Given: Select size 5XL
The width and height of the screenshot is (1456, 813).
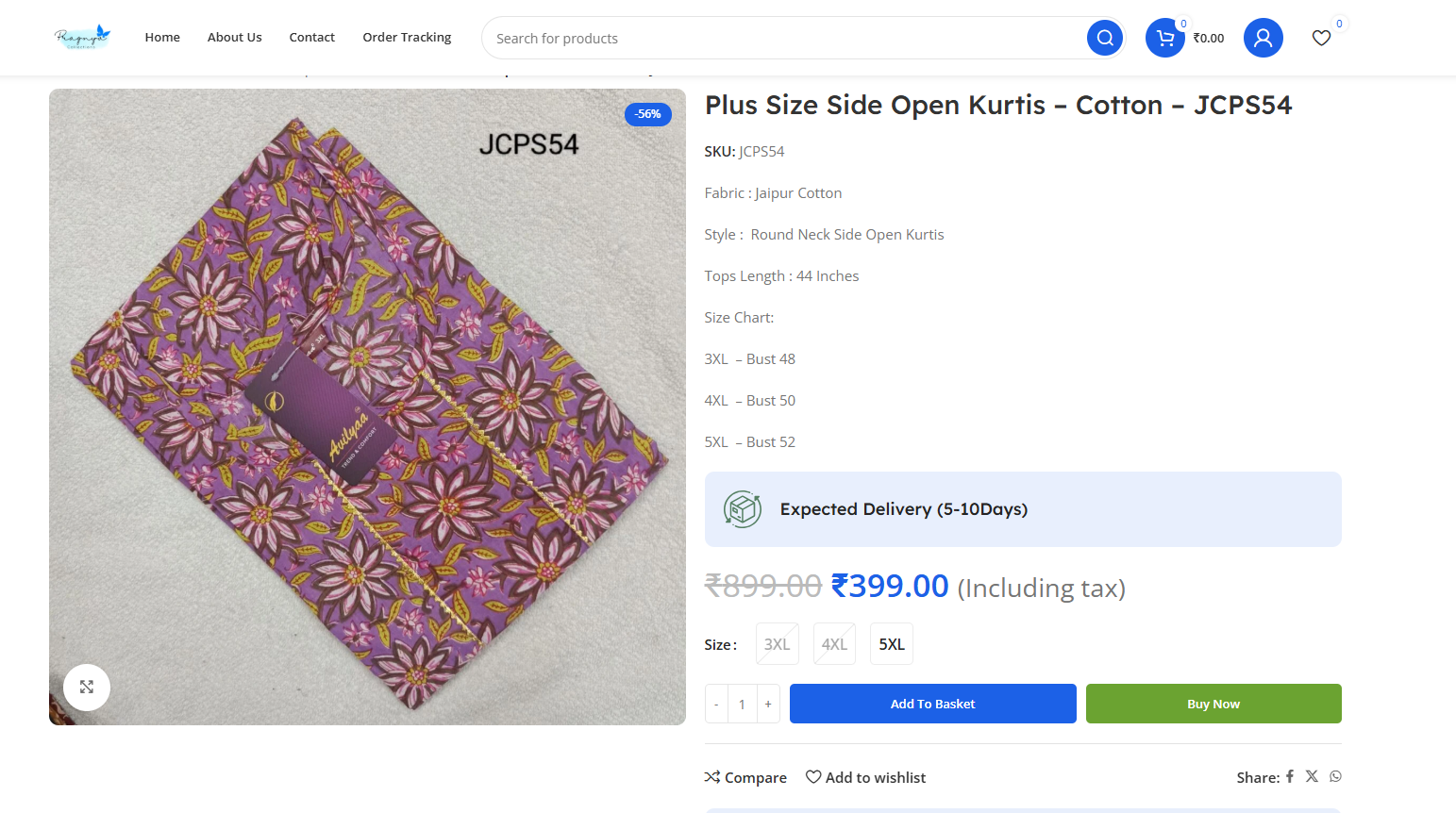Looking at the screenshot, I should (x=892, y=644).
